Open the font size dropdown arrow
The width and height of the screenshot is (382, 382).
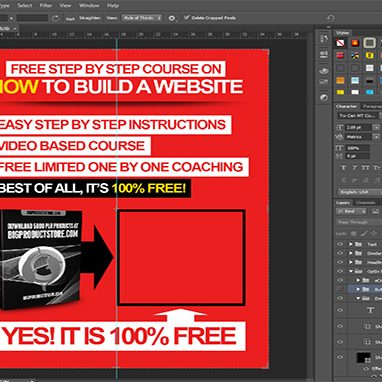[x=376, y=127]
